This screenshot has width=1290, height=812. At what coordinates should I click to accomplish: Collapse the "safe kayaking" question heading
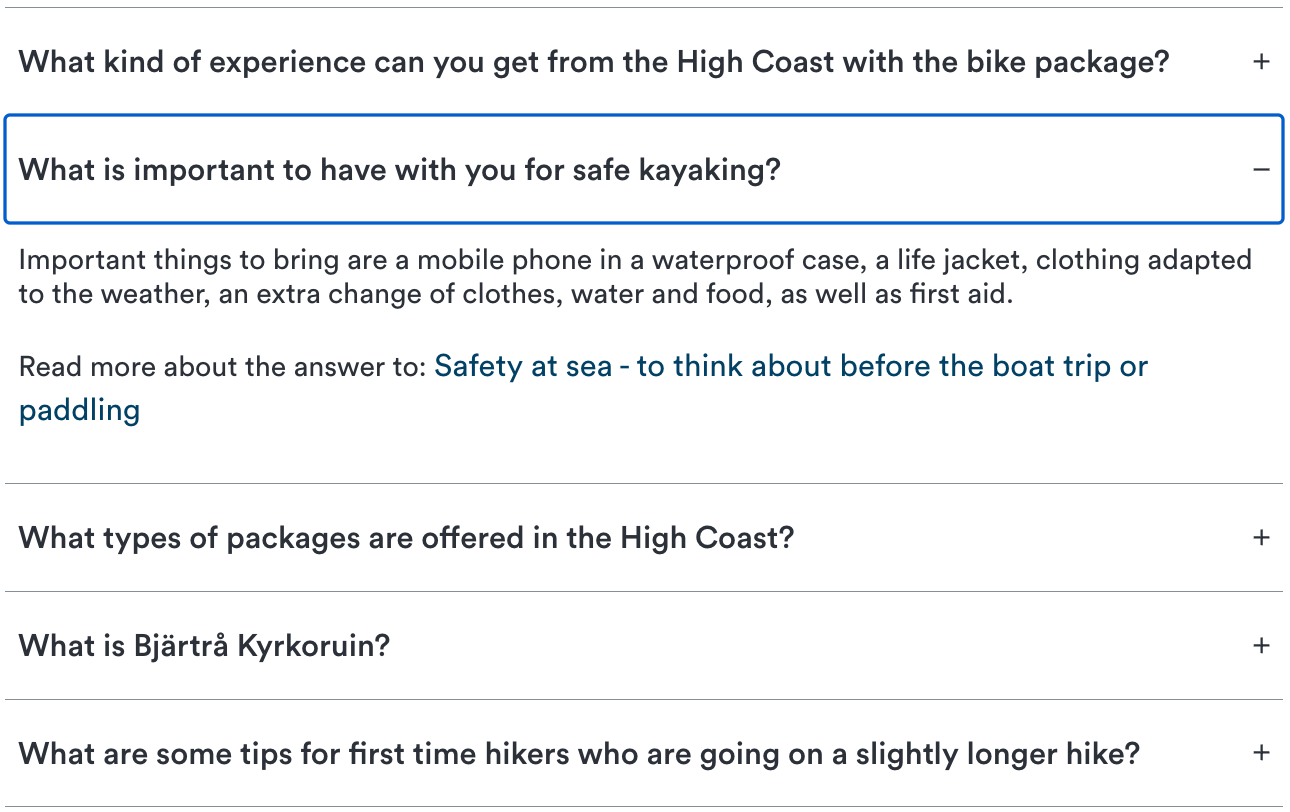[x=399, y=170]
